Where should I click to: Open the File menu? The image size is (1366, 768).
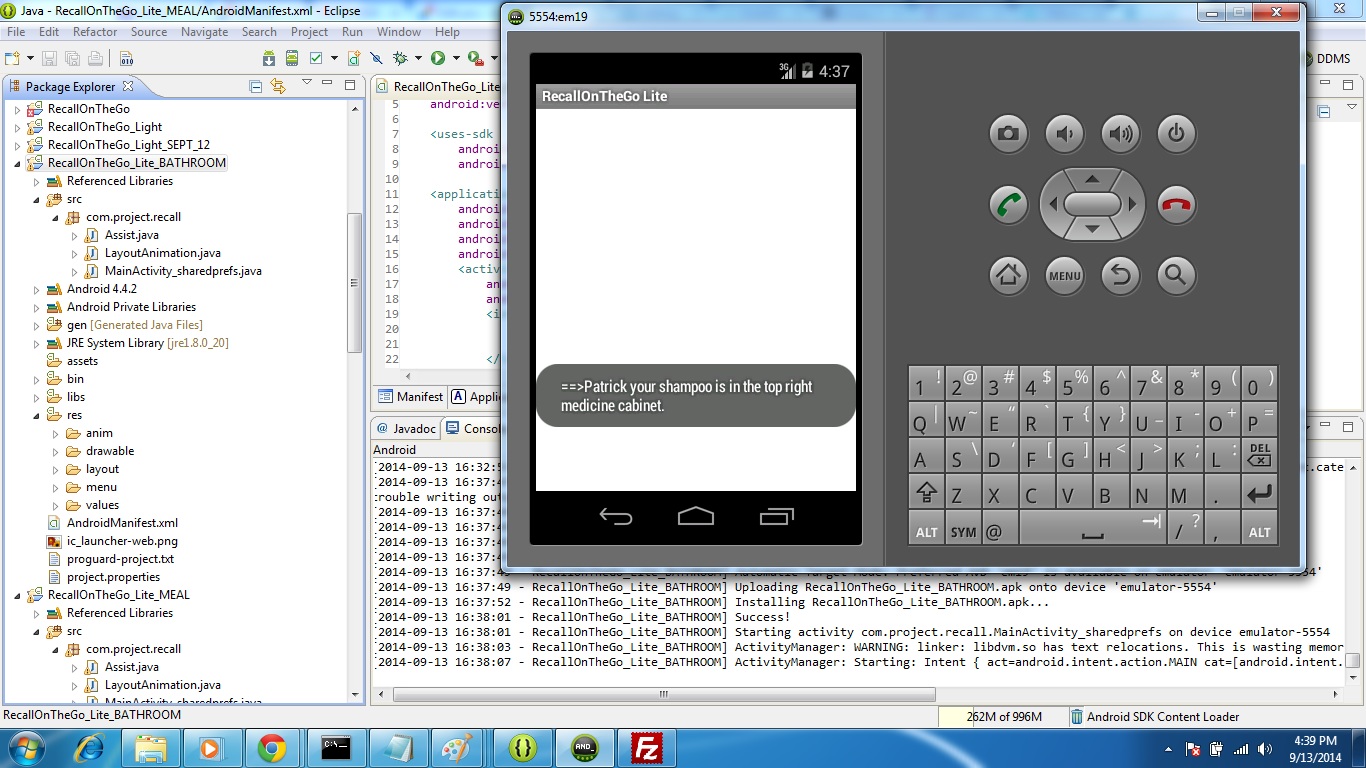click(16, 32)
